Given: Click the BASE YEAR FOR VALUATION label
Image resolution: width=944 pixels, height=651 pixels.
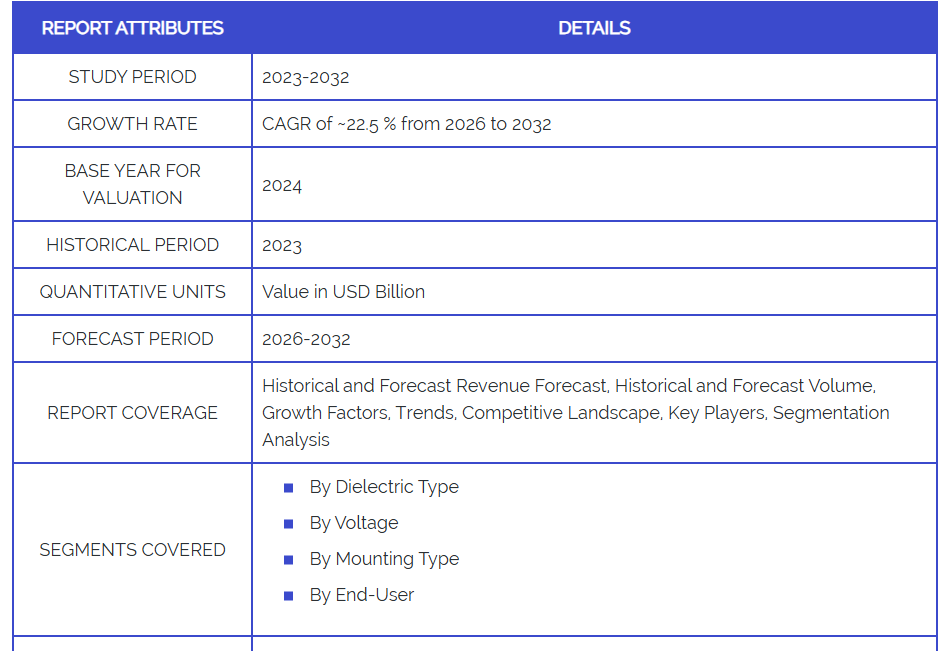Looking at the screenshot, I should pos(132,184).
